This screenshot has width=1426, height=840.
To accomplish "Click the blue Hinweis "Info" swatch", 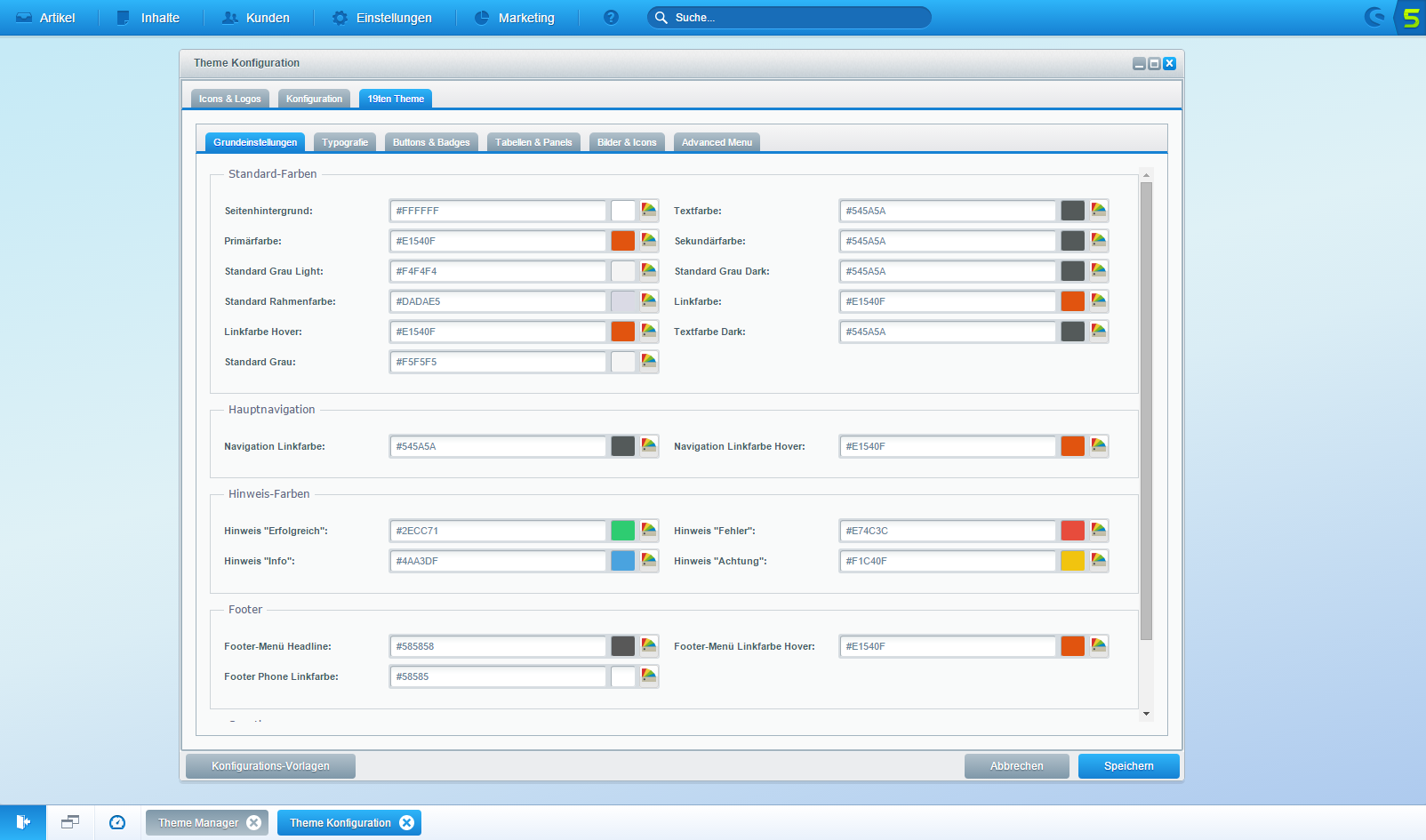I will [x=623, y=561].
